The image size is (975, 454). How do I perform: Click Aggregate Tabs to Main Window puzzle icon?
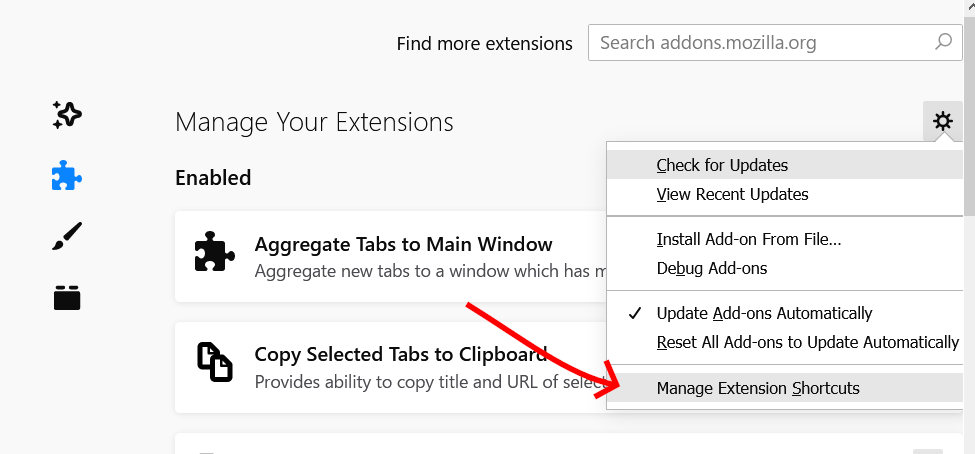[215, 251]
